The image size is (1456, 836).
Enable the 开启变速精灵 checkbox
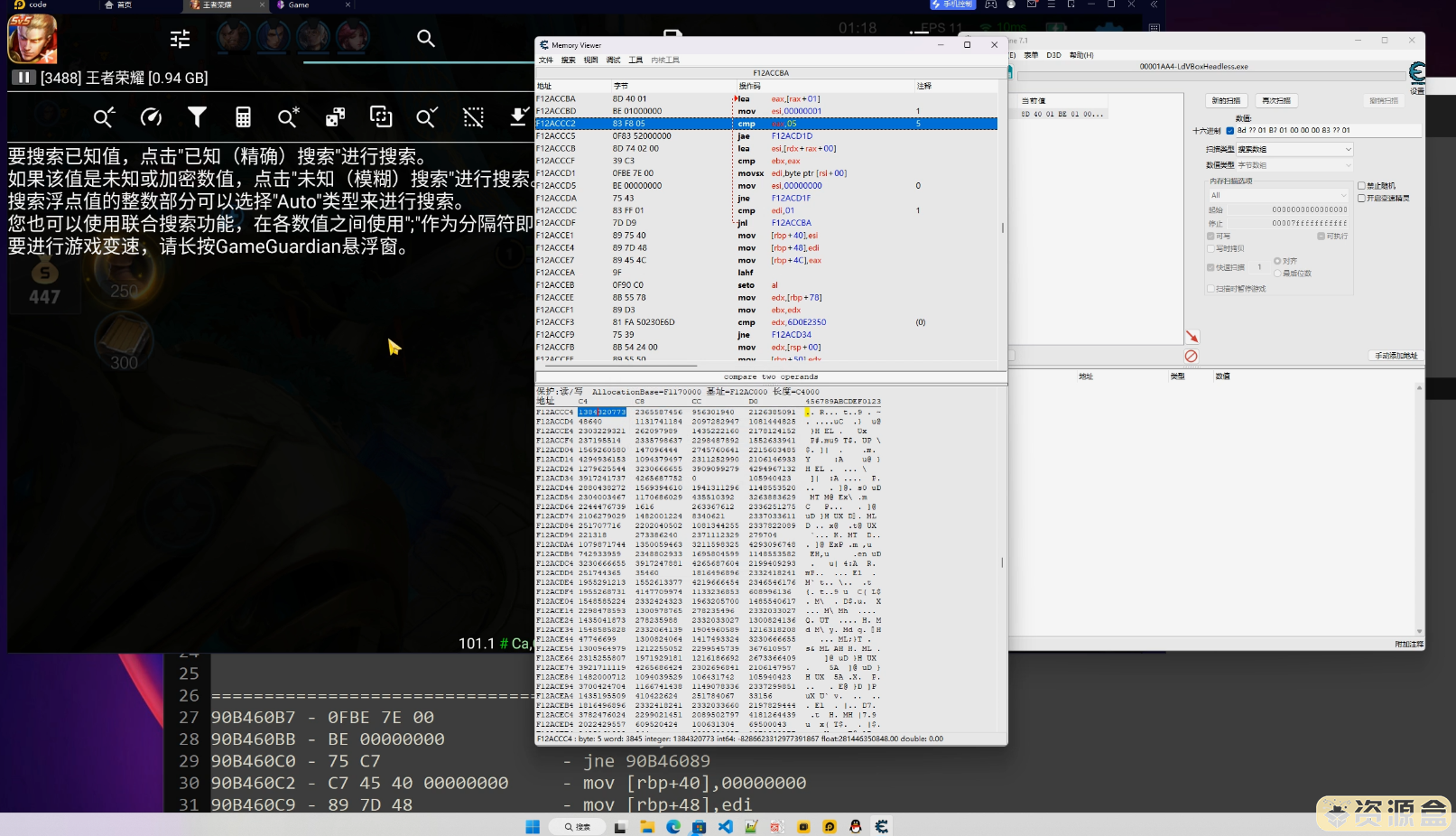click(x=1361, y=198)
